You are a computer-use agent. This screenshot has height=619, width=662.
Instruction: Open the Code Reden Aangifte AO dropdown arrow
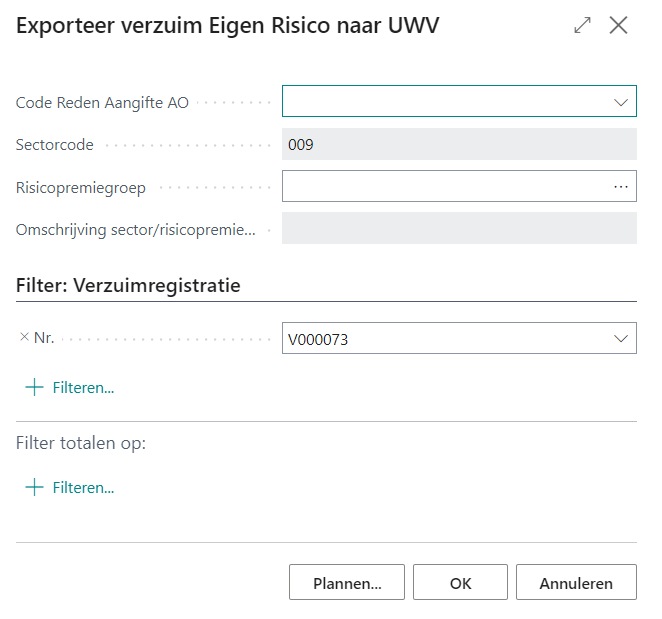point(620,102)
